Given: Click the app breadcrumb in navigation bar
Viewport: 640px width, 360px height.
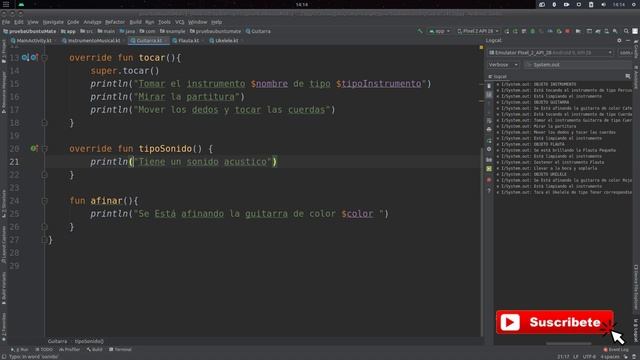Looking at the screenshot, I should point(69,31).
